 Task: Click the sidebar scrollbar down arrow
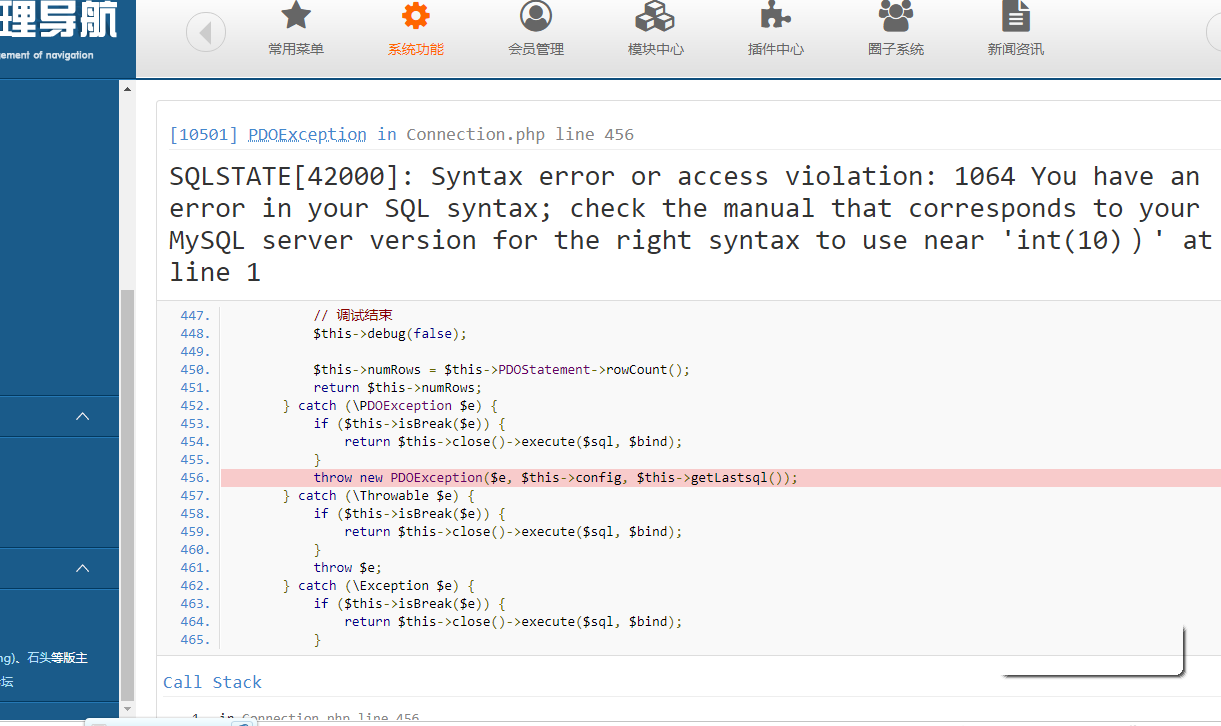point(127,708)
